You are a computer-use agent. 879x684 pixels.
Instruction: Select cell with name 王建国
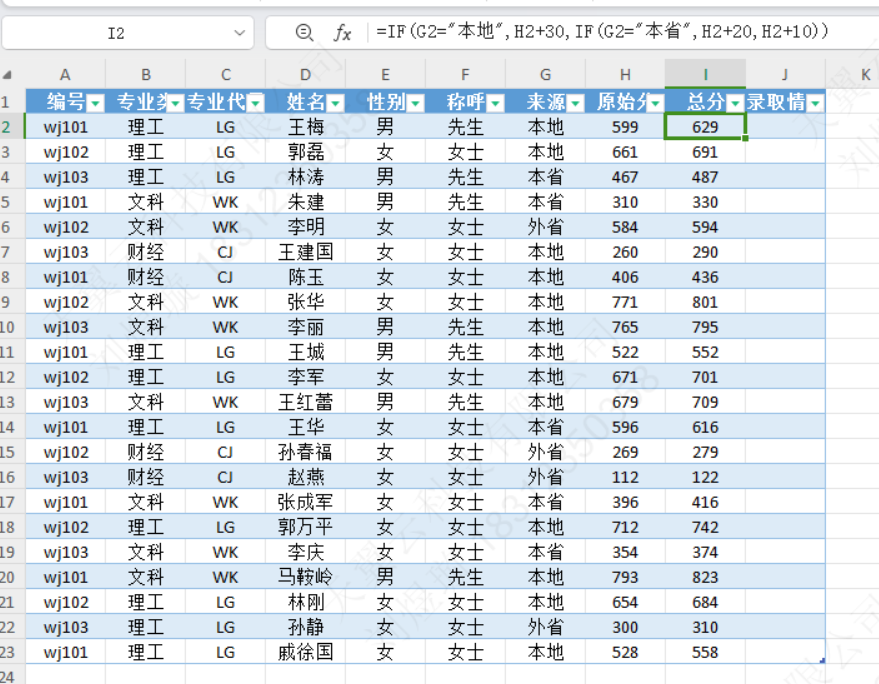pos(306,252)
